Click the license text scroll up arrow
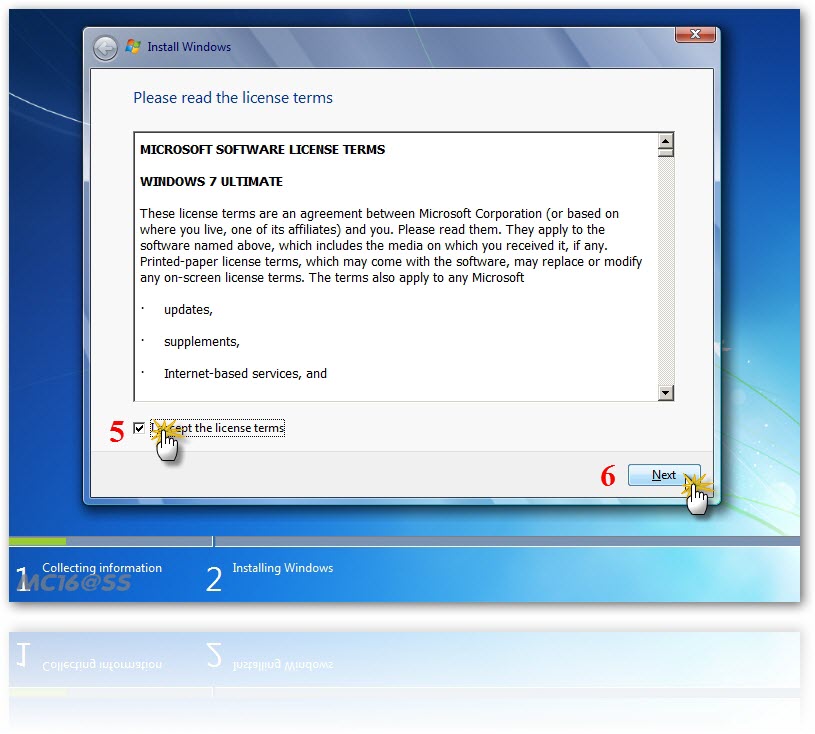This screenshot has width=815, height=734. click(x=665, y=140)
